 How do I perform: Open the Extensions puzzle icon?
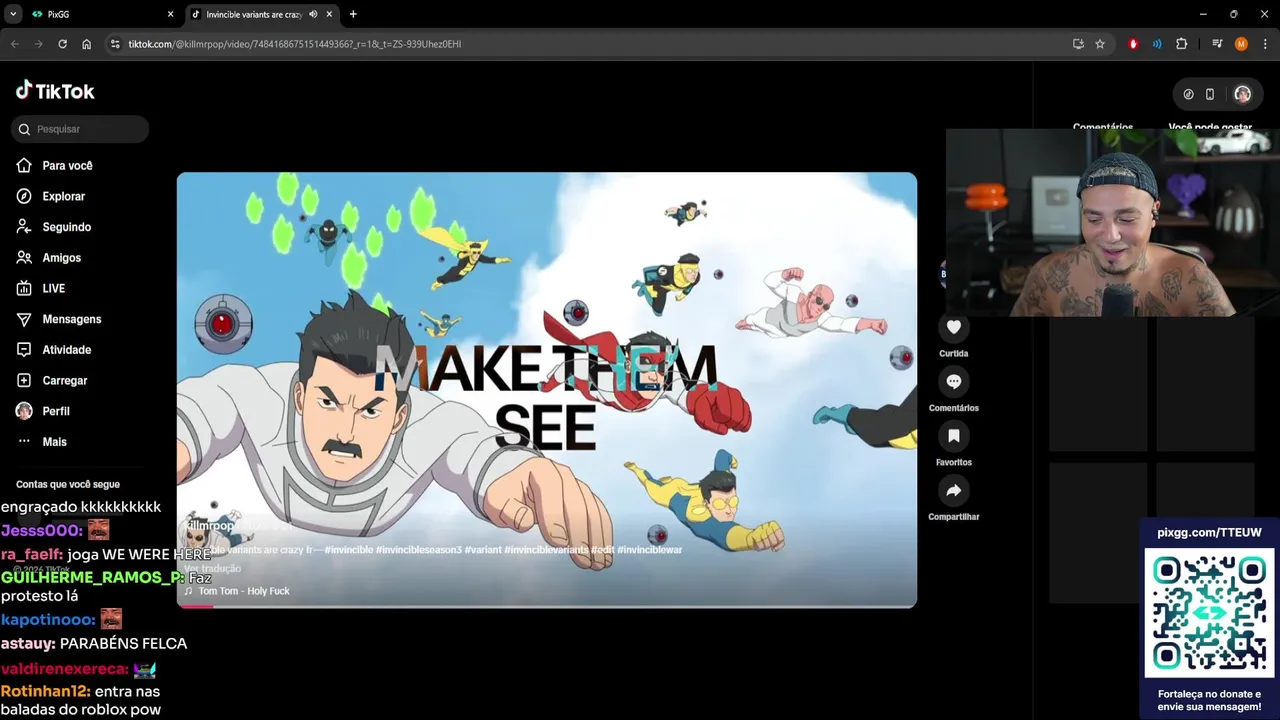point(1181,44)
